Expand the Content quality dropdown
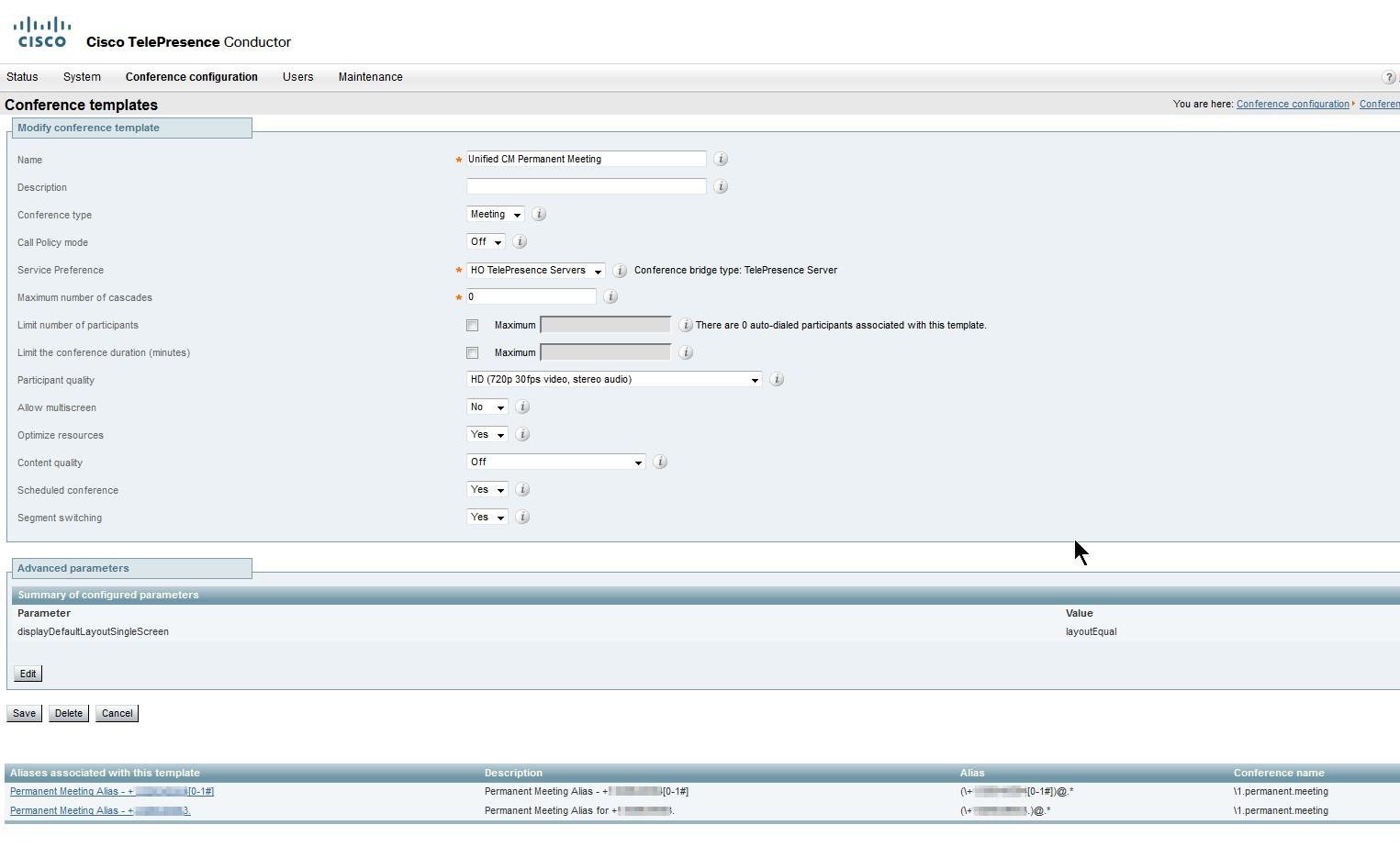 [x=556, y=463]
